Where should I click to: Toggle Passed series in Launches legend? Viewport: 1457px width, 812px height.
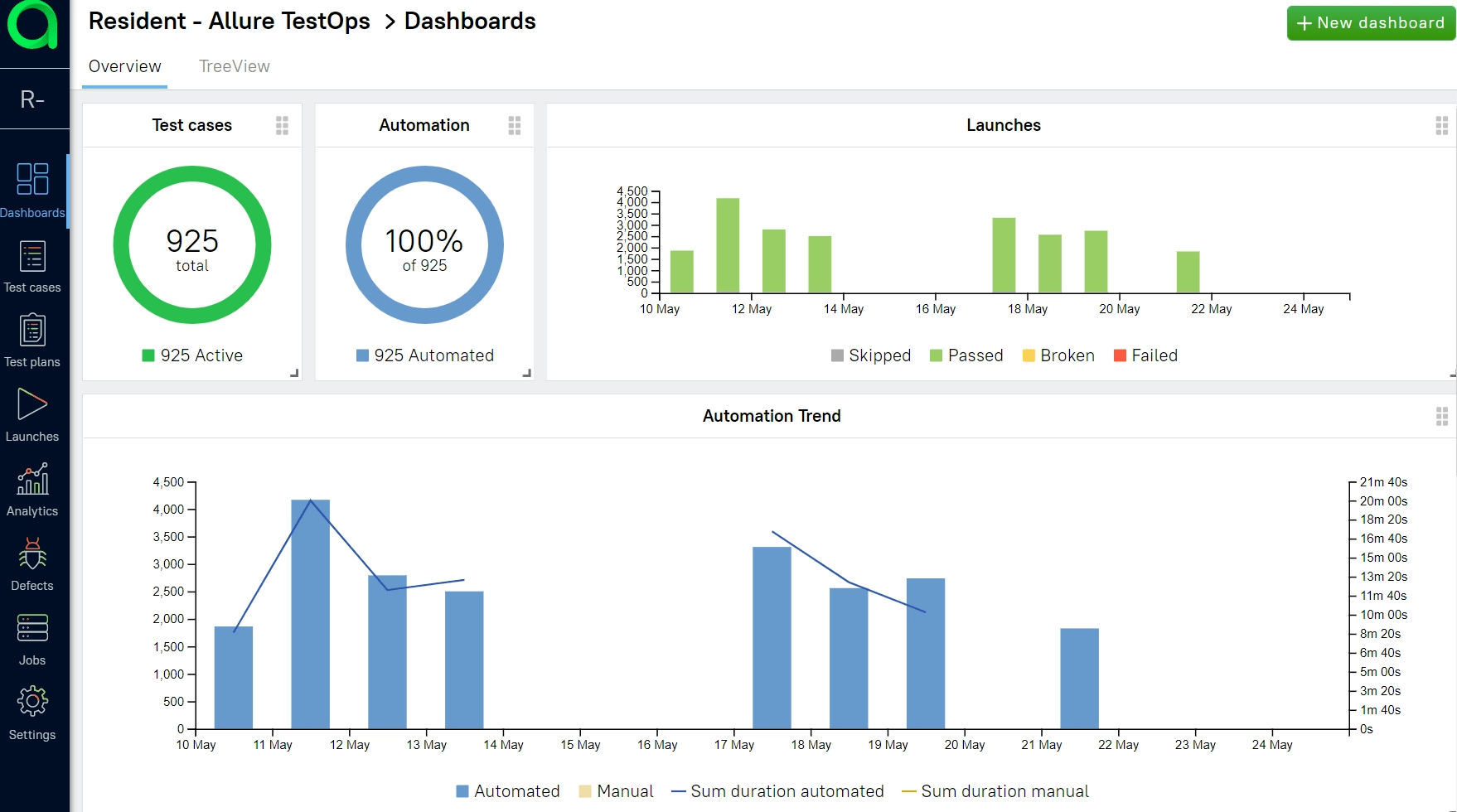pyautogui.click(x=966, y=355)
